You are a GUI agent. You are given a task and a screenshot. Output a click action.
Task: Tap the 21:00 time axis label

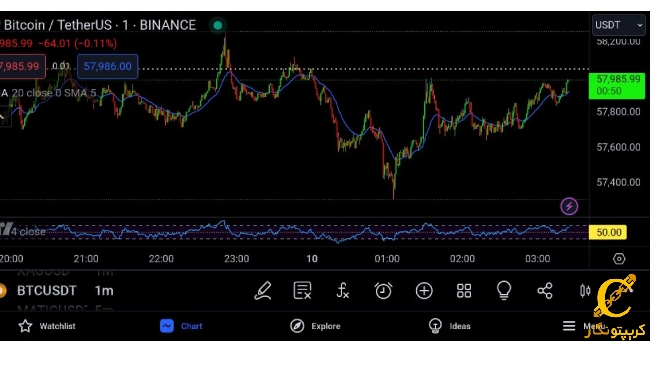point(86,259)
